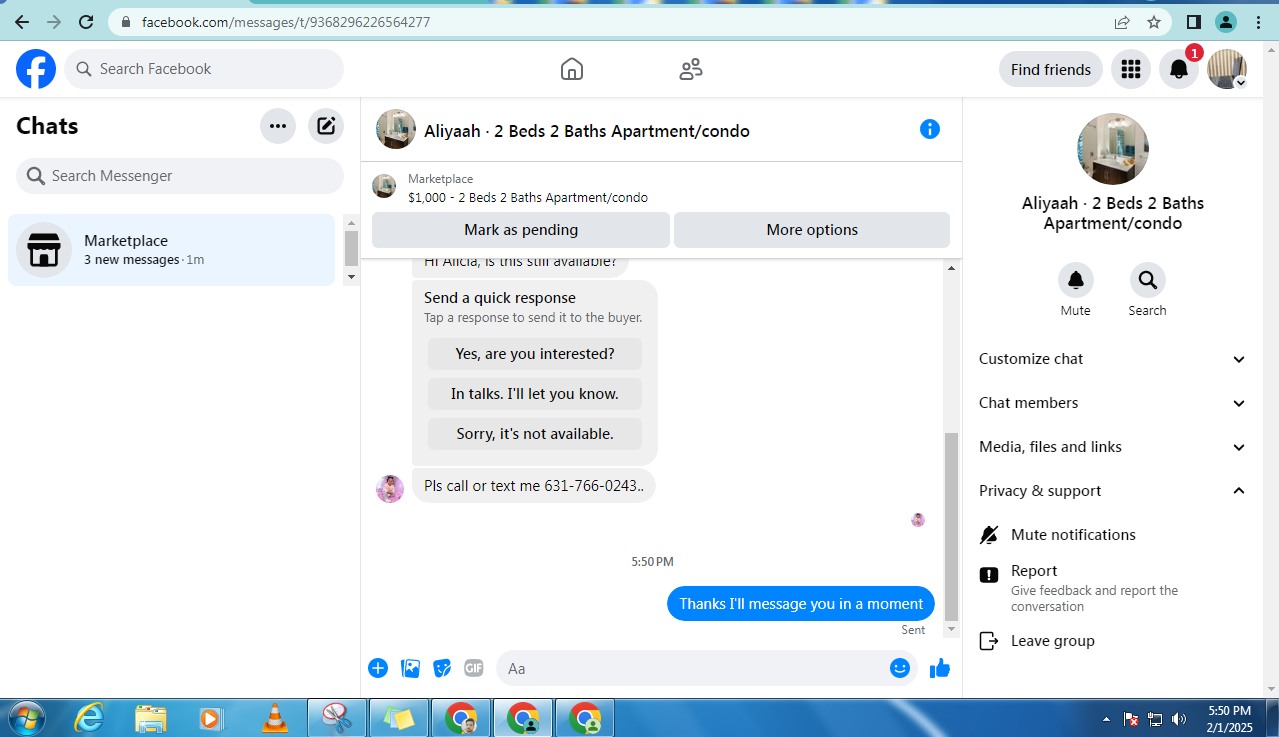Open Internet Explorer from taskbar
Image resolution: width=1279 pixels, height=737 pixels.
tap(89, 718)
